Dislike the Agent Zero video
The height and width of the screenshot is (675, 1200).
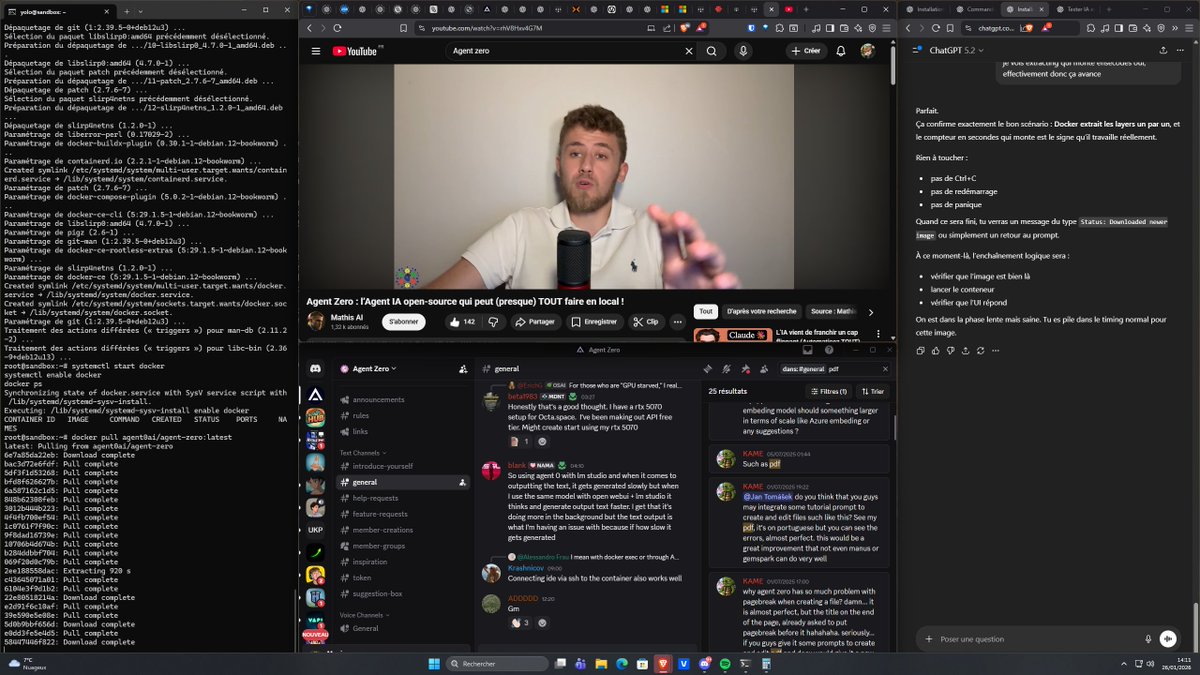[492, 322]
